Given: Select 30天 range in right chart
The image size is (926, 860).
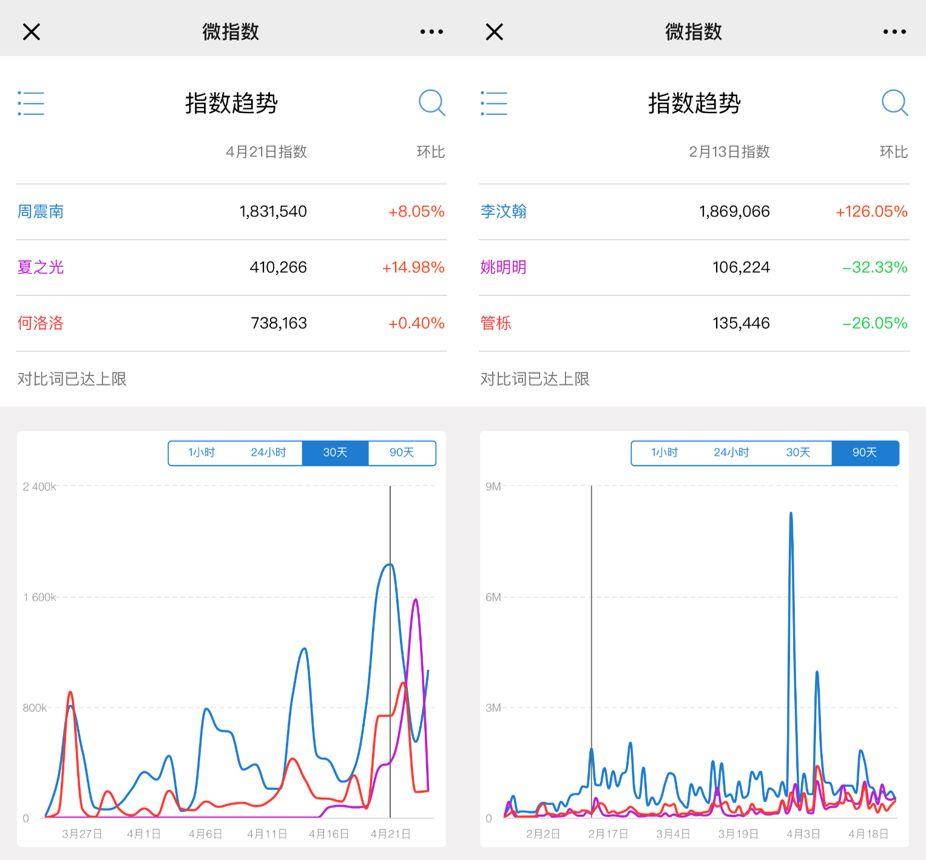Looking at the screenshot, I should click(x=798, y=452).
